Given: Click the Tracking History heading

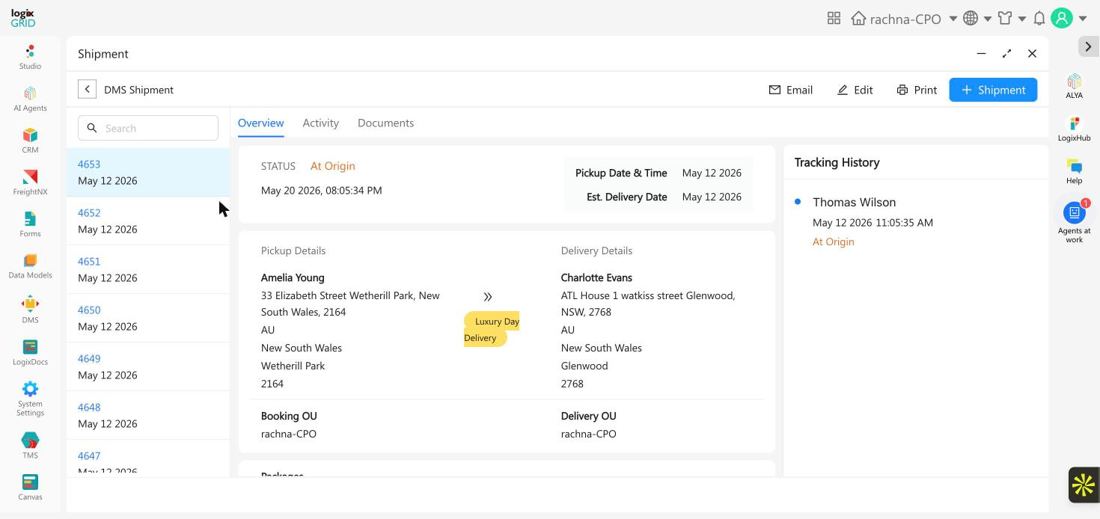Looking at the screenshot, I should (x=836, y=162).
